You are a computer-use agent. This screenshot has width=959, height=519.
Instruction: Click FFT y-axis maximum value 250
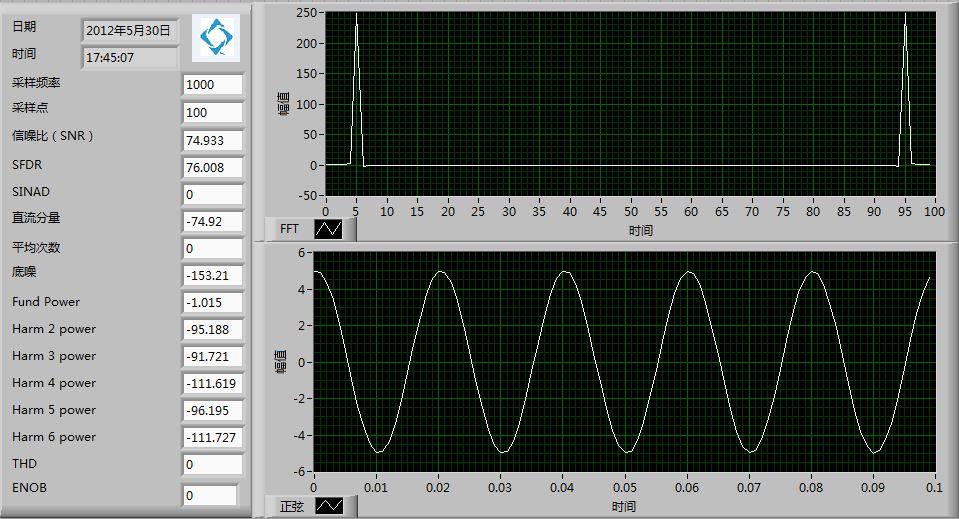(306, 12)
